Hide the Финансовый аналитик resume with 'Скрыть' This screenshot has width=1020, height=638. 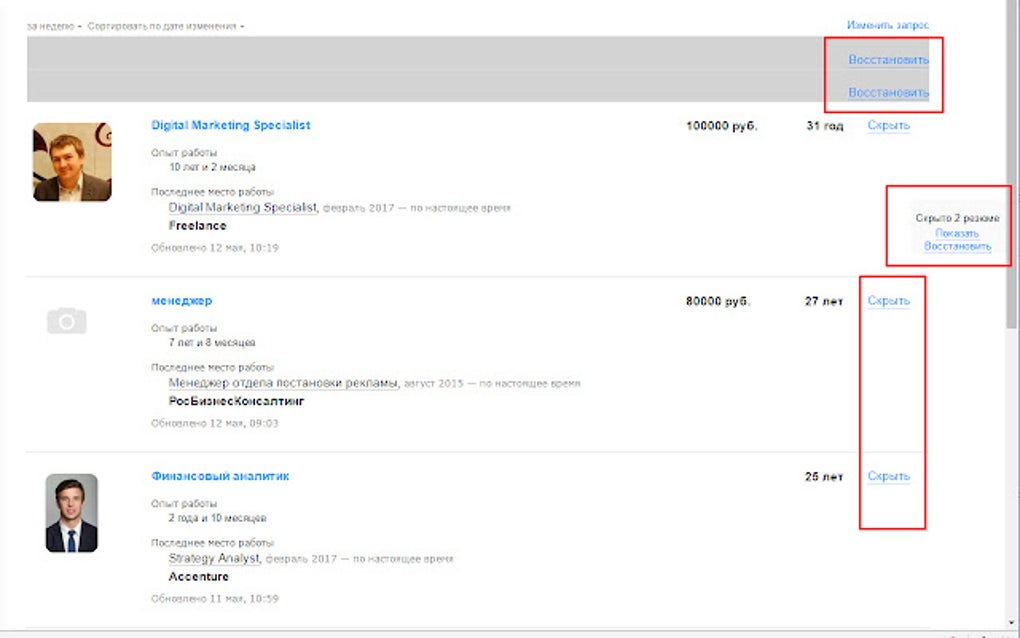pyautogui.click(x=888, y=476)
